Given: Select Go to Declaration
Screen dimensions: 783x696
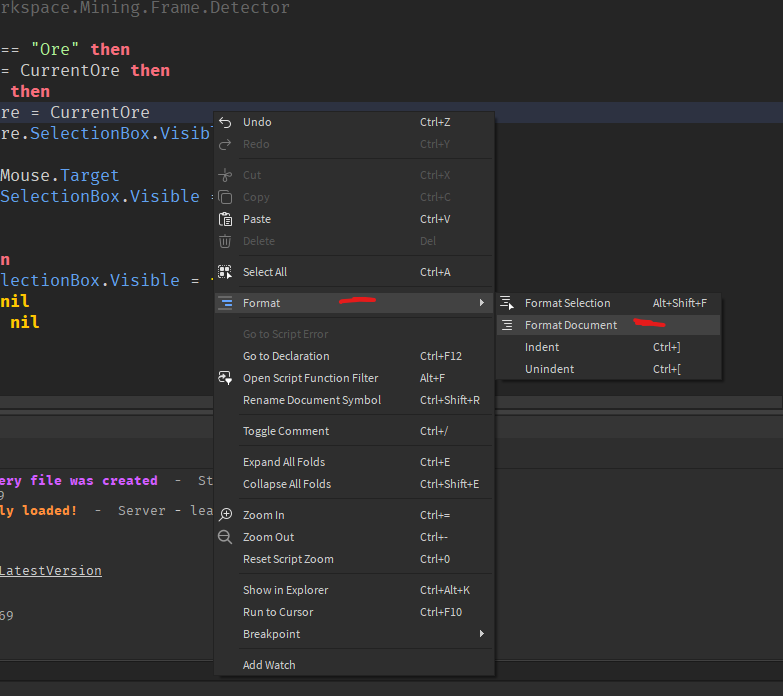Looking at the screenshot, I should [x=286, y=356].
